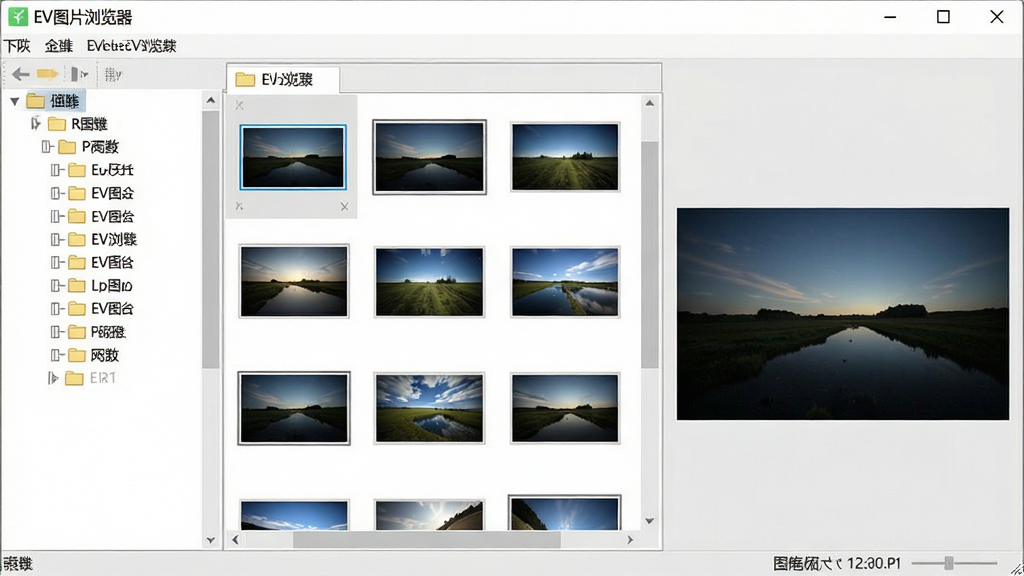
Task: Click the status bar text ending in '12:30.P1'
Action: [x=837, y=563]
